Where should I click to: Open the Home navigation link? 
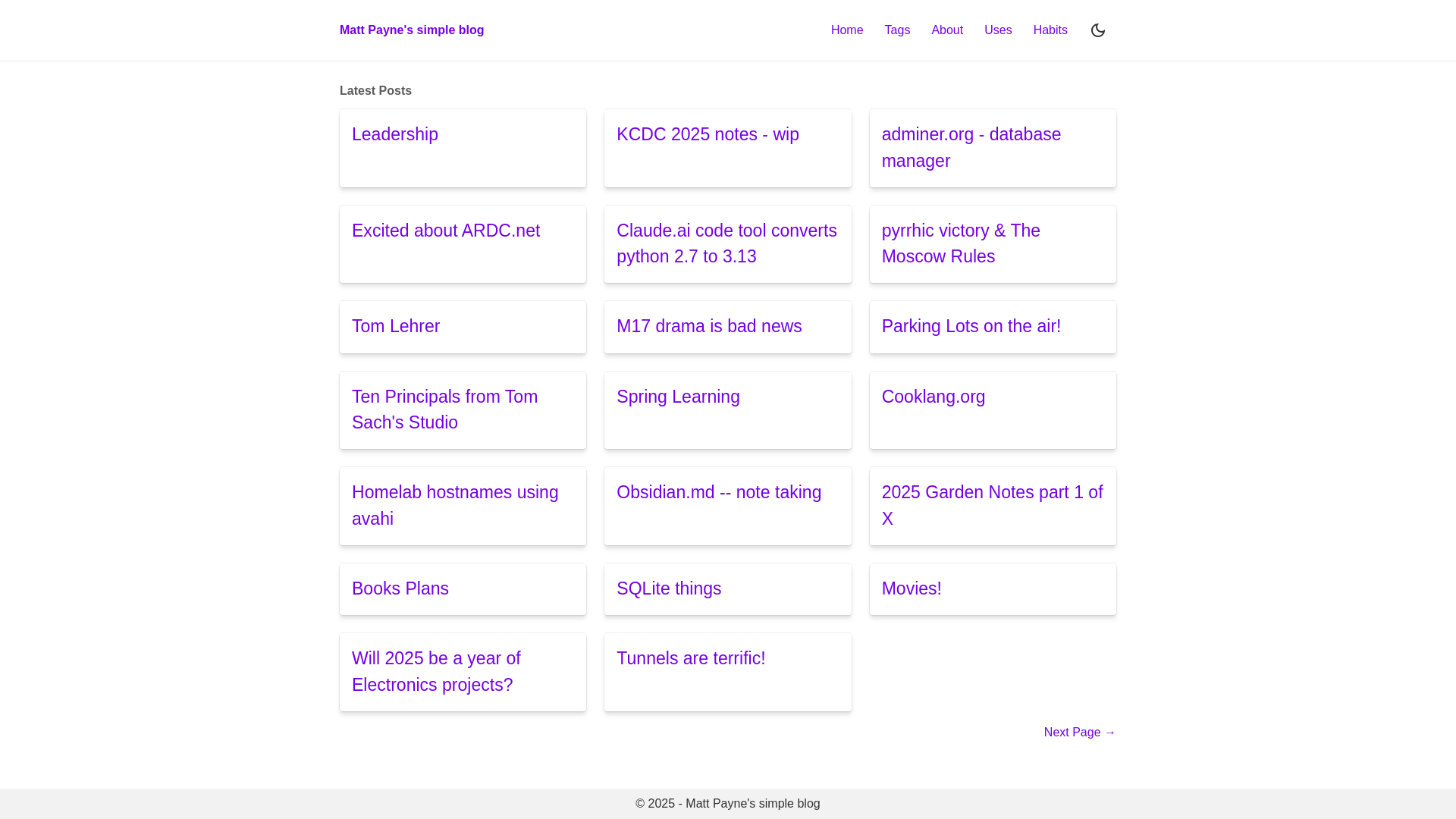tap(847, 30)
